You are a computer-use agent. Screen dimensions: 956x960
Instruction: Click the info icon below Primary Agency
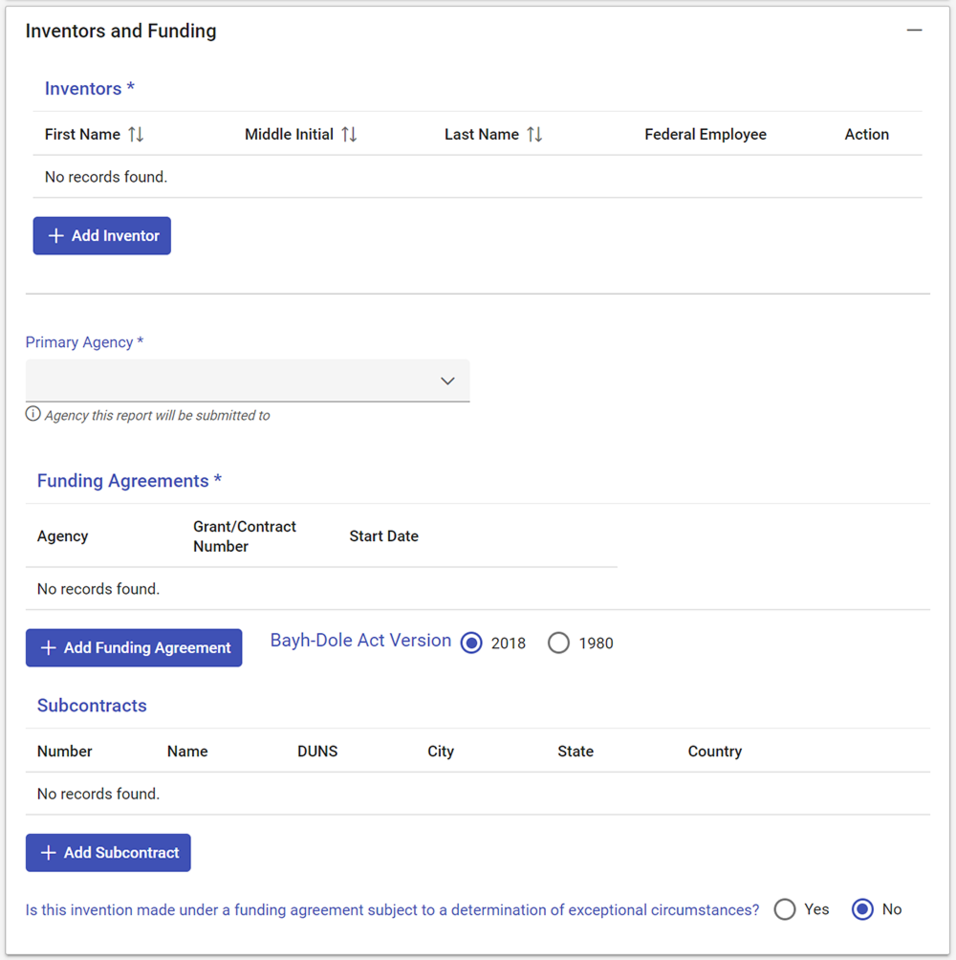click(33, 414)
